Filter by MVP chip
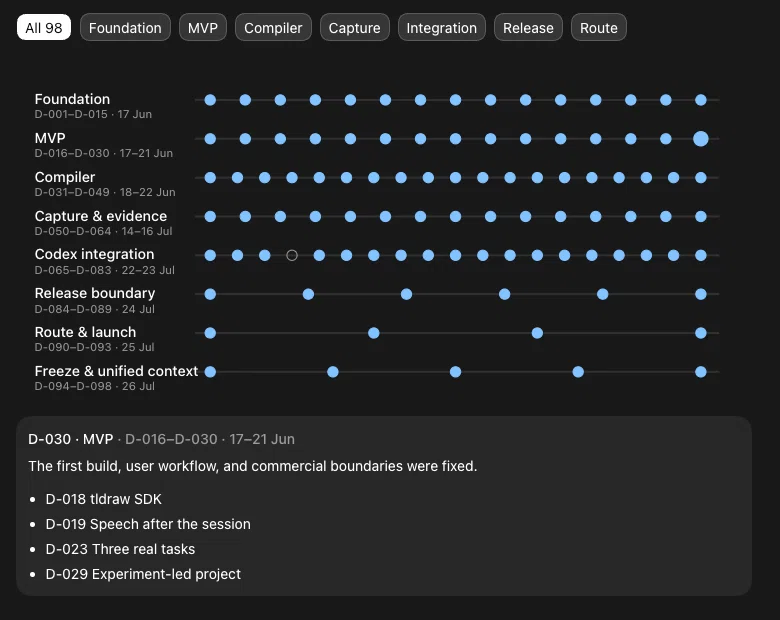780x620 pixels. tap(202, 28)
